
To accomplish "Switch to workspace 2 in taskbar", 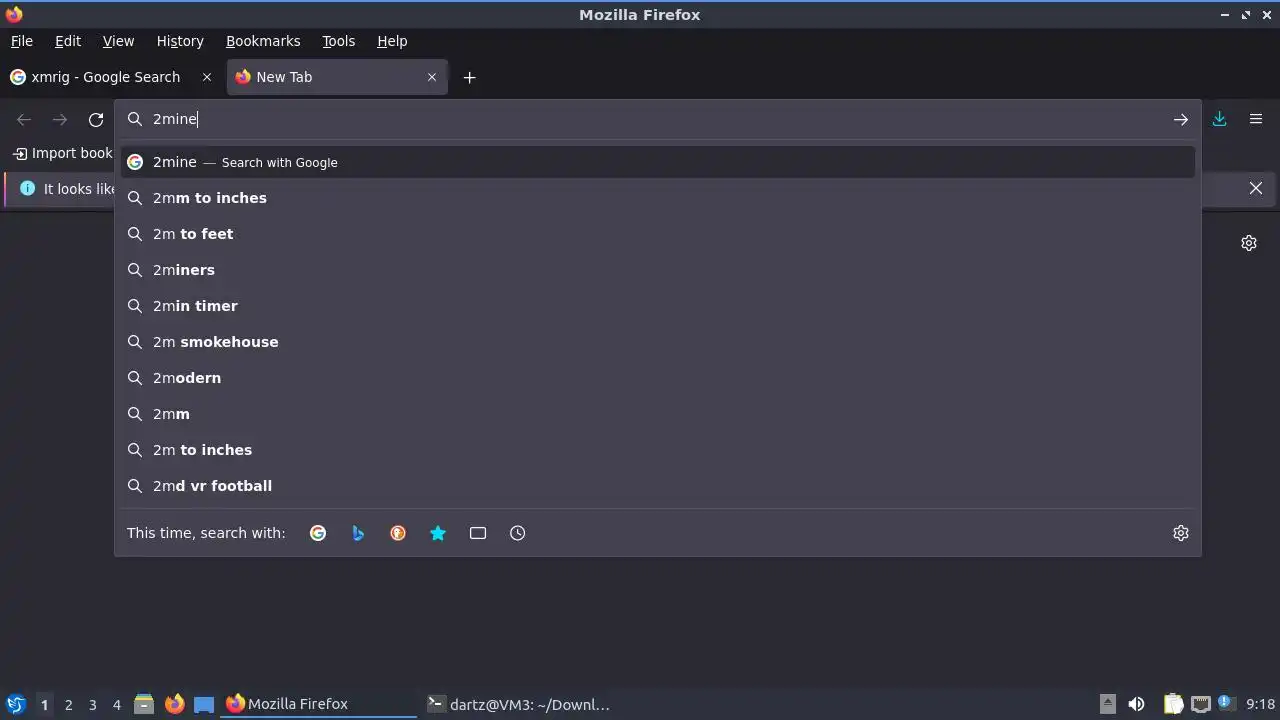I will 68,705.
